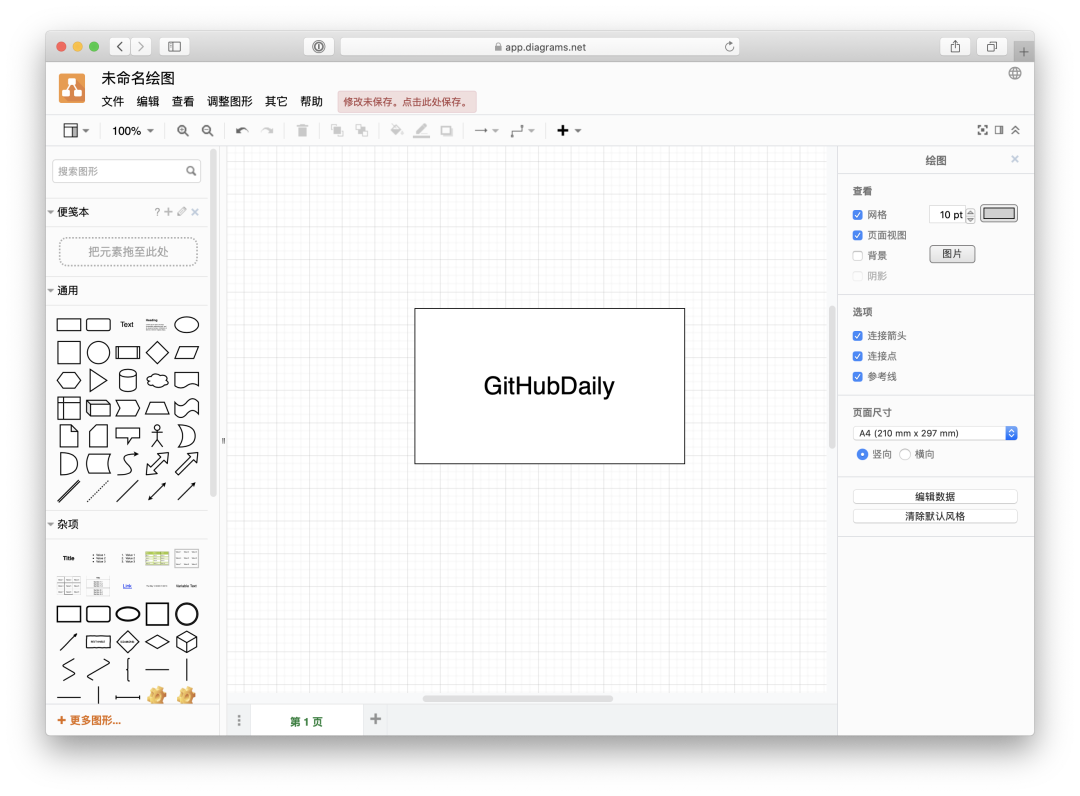Toggle the 连接箭头 checkbox

[x=858, y=336]
